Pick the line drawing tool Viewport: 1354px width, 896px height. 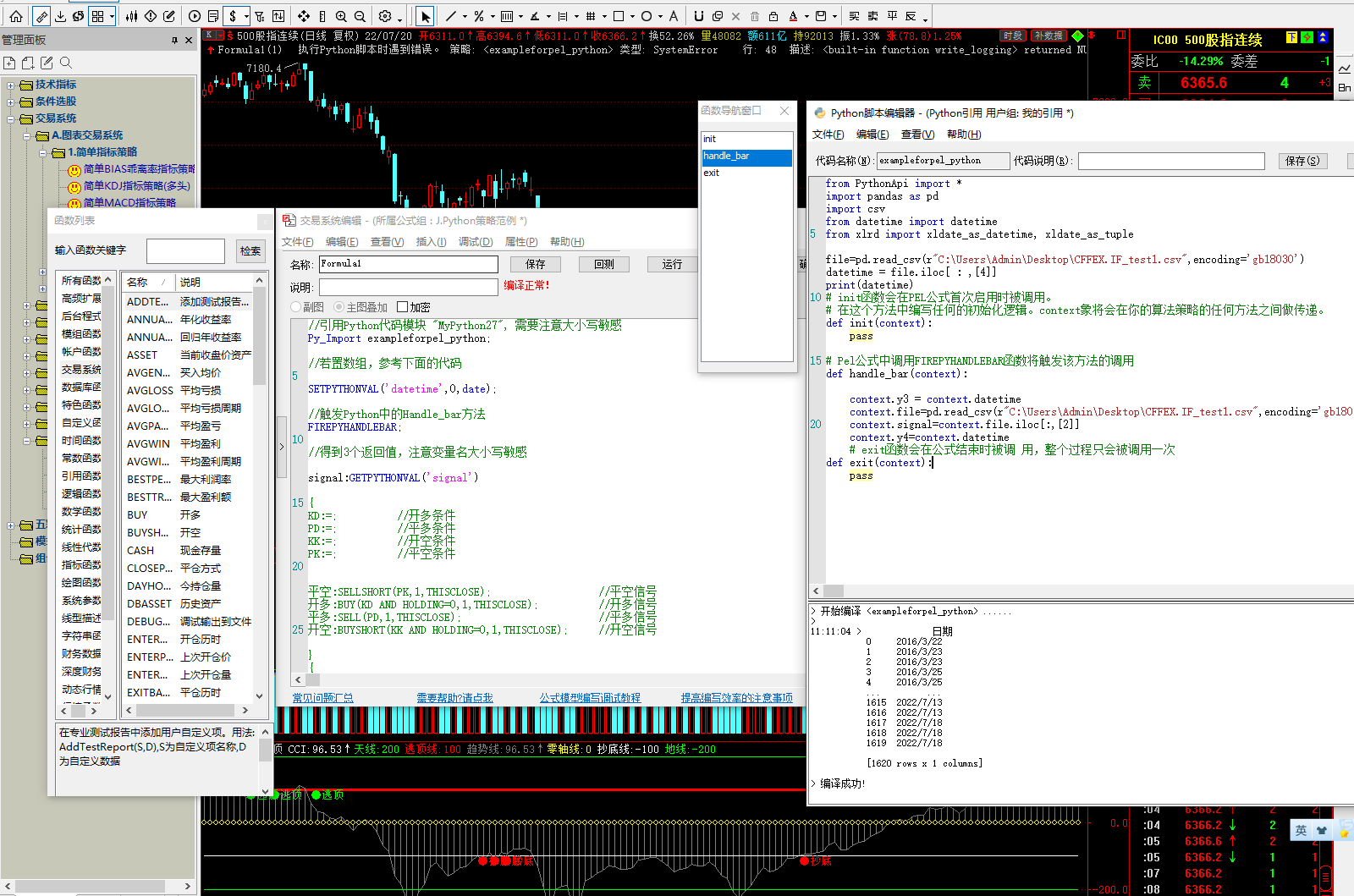(x=451, y=16)
